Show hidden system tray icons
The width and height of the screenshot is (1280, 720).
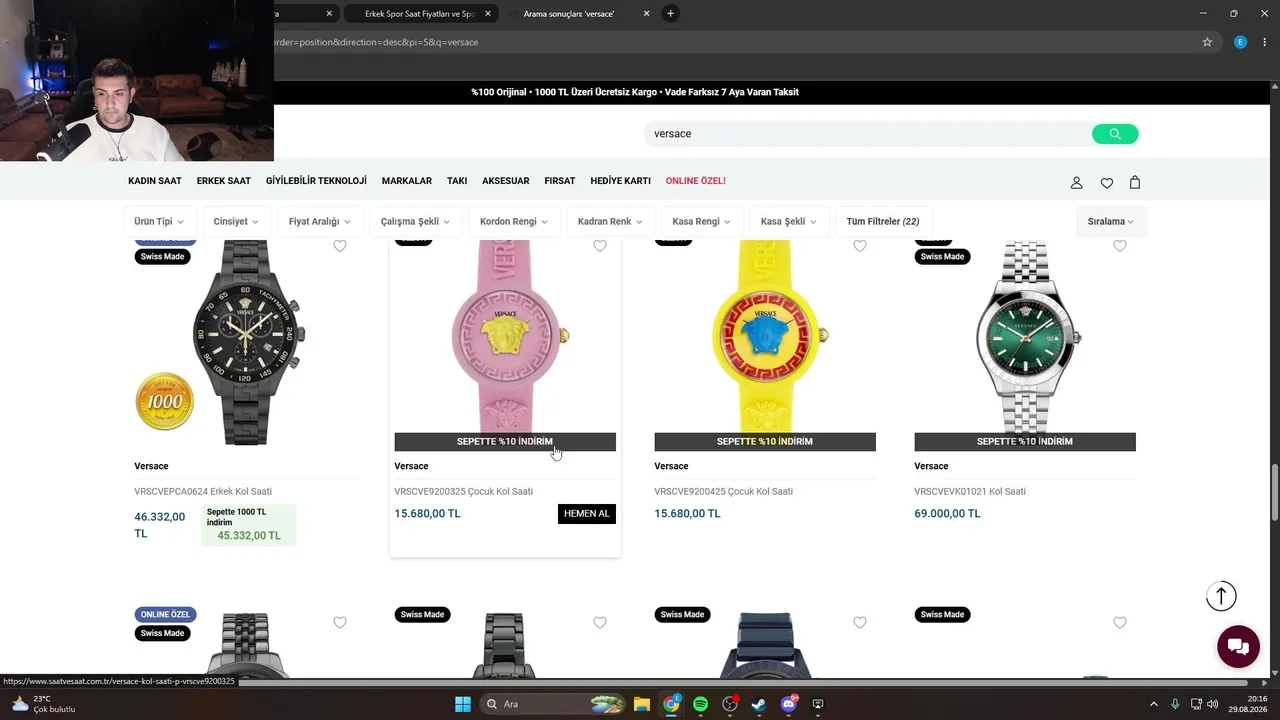(x=1153, y=704)
